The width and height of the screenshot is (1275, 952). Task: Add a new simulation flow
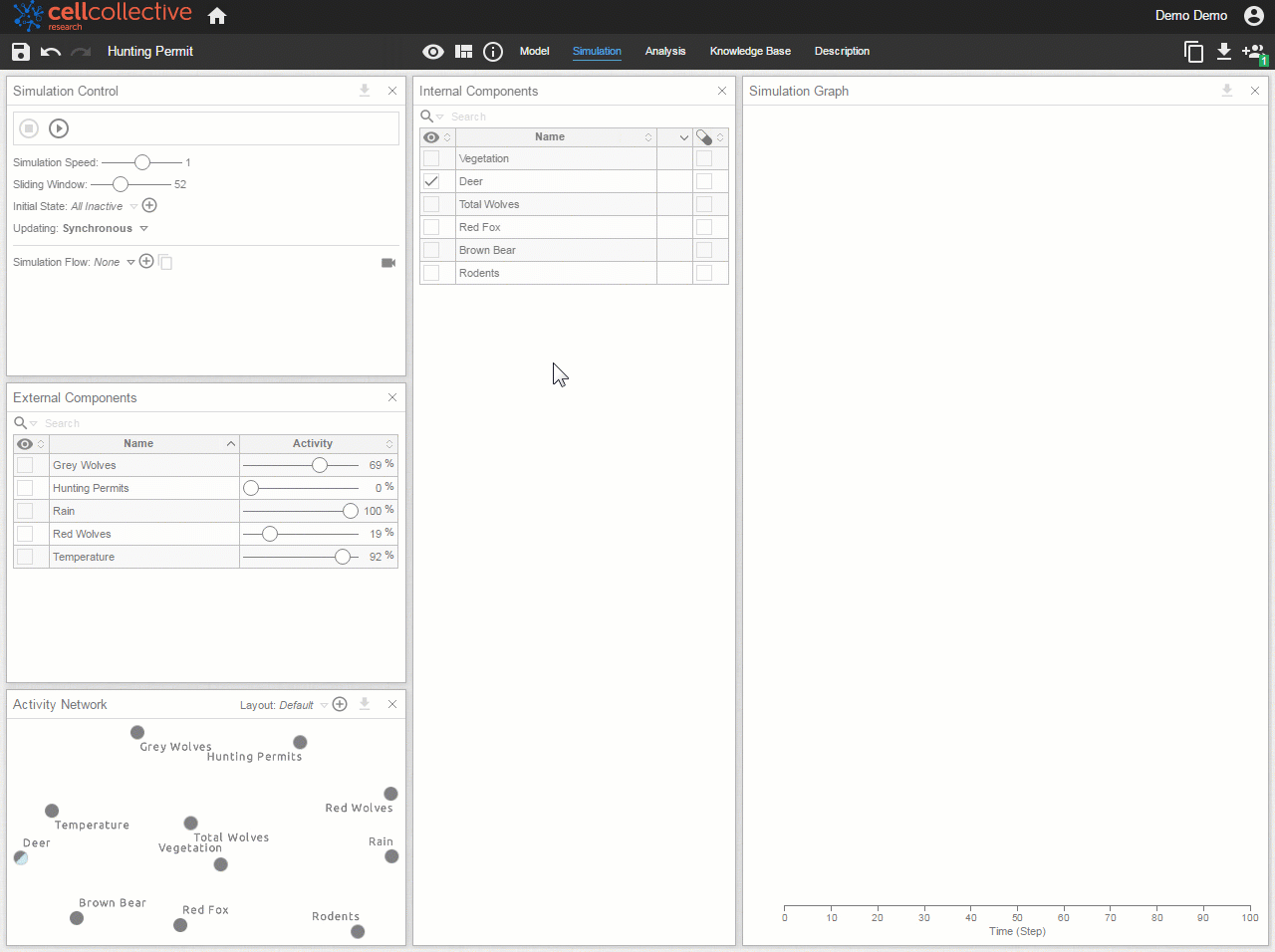click(146, 261)
